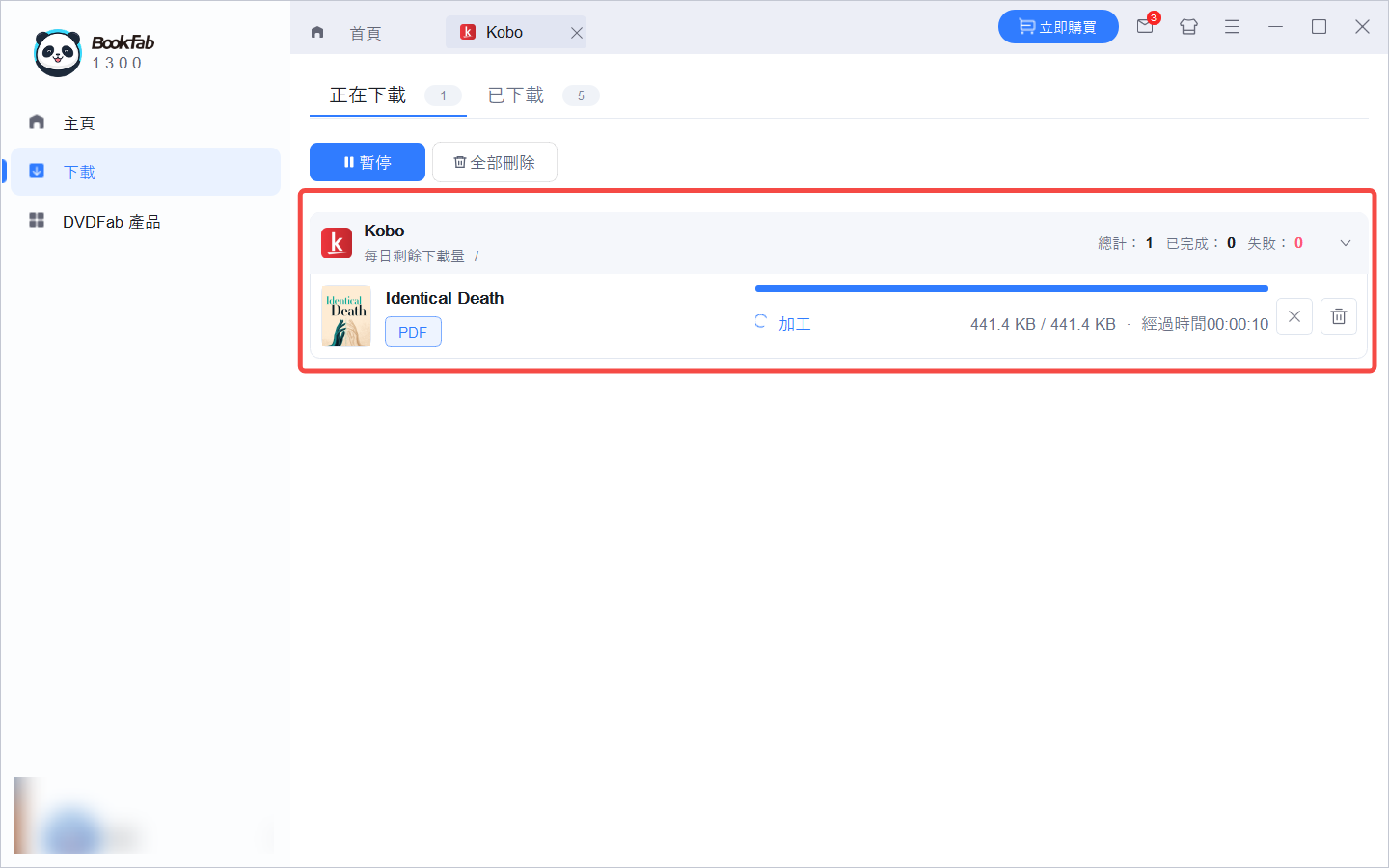Screen dimensions: 1389x868
Task: Open the skin theme shirt icon
Action: pos(1188,27)
